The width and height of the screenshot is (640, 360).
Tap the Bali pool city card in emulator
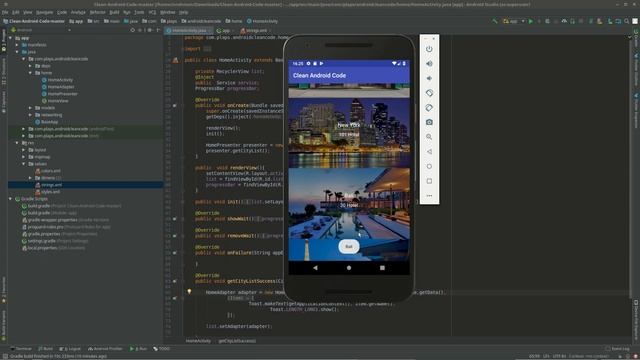pyautogui.click(x=349, y=204)
